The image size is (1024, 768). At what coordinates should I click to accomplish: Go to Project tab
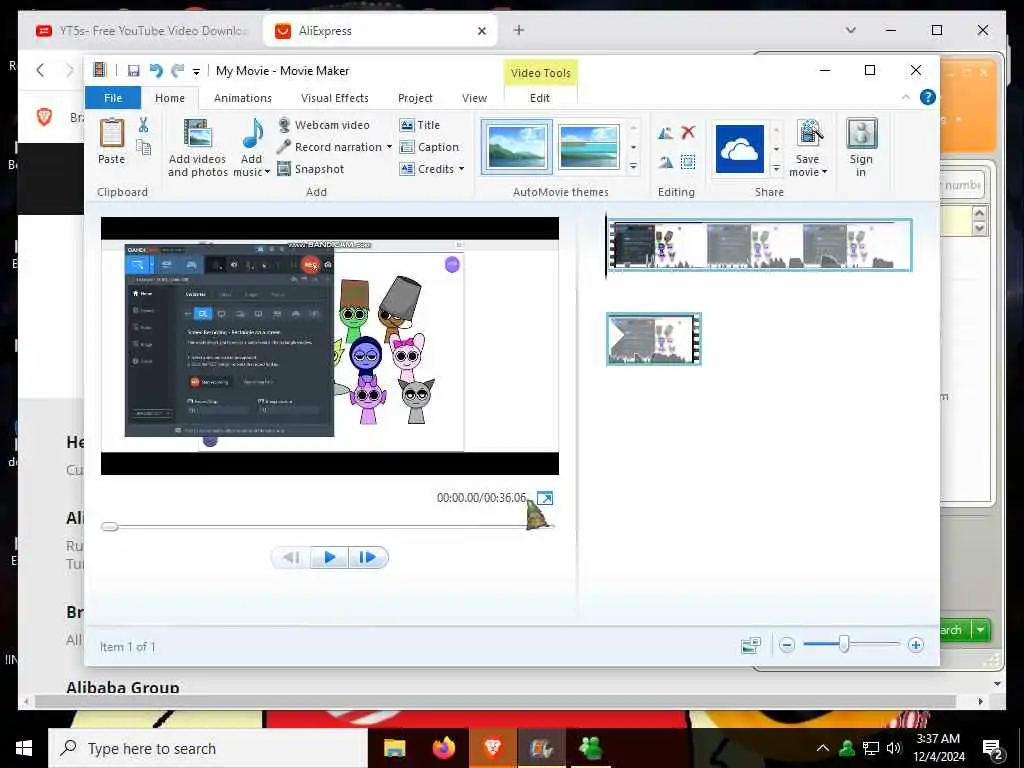click(x=415, y=98)
